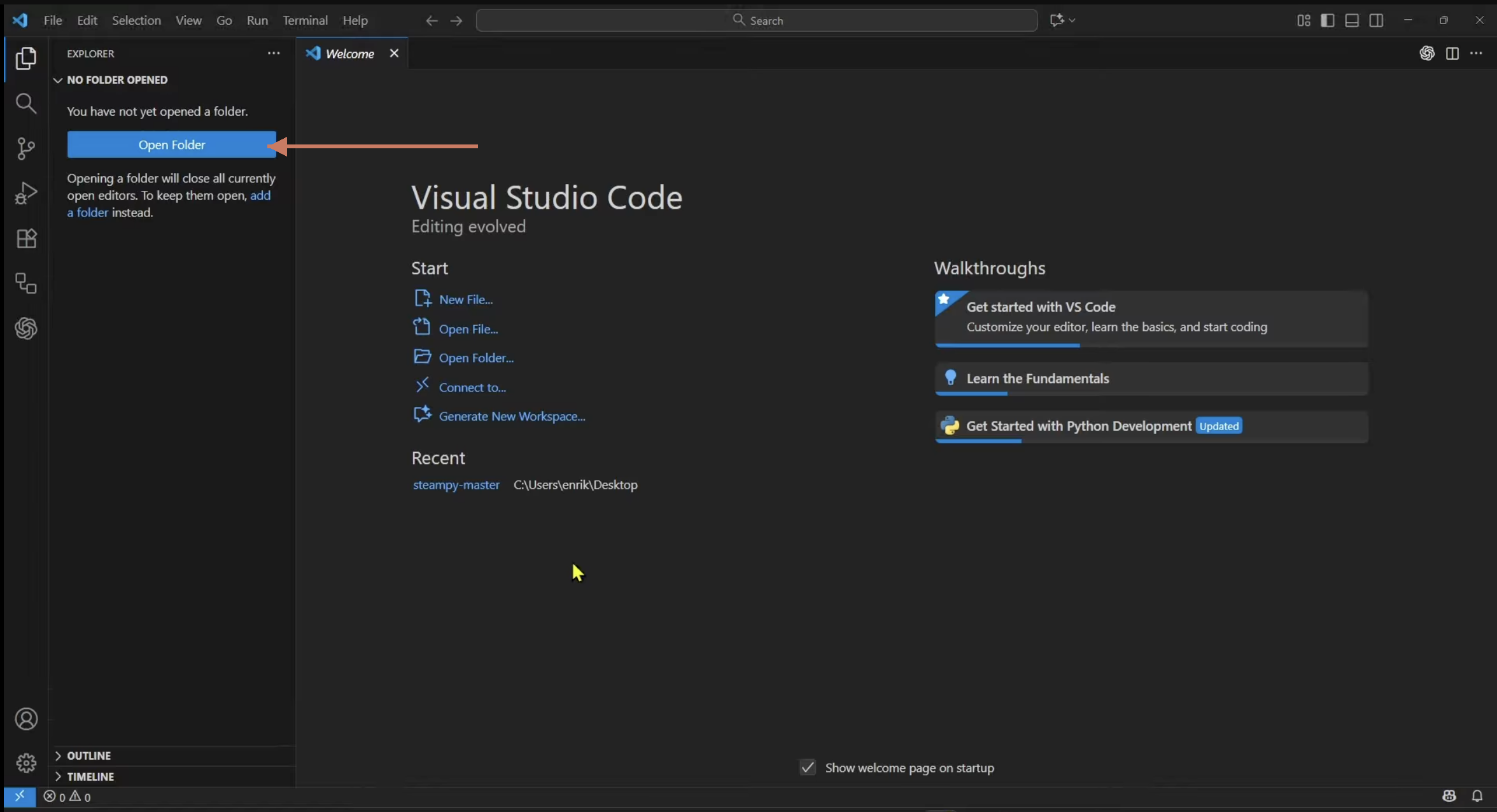The image size is (1497, 812).
Task: Click the remote window indicator in status bar
Action: (x=20, y=796)
